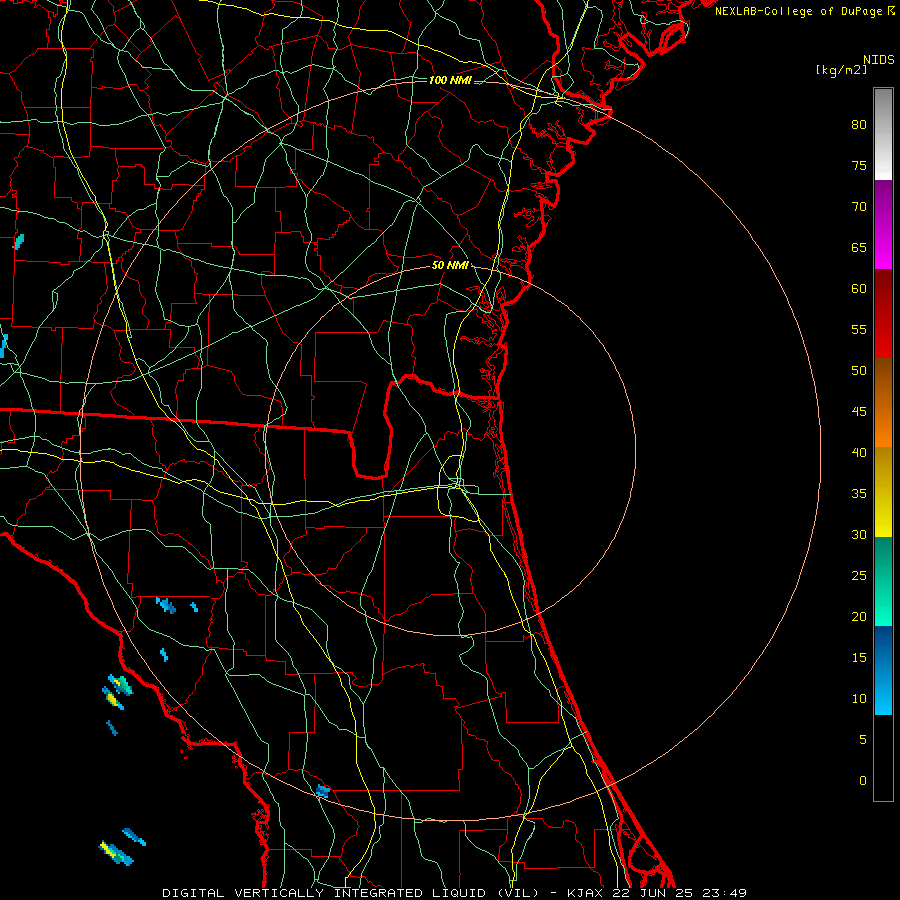Click the (VIL) abbreviation in the caption
900x900 pixels.
pyautogui.click(x=518, y=893)
